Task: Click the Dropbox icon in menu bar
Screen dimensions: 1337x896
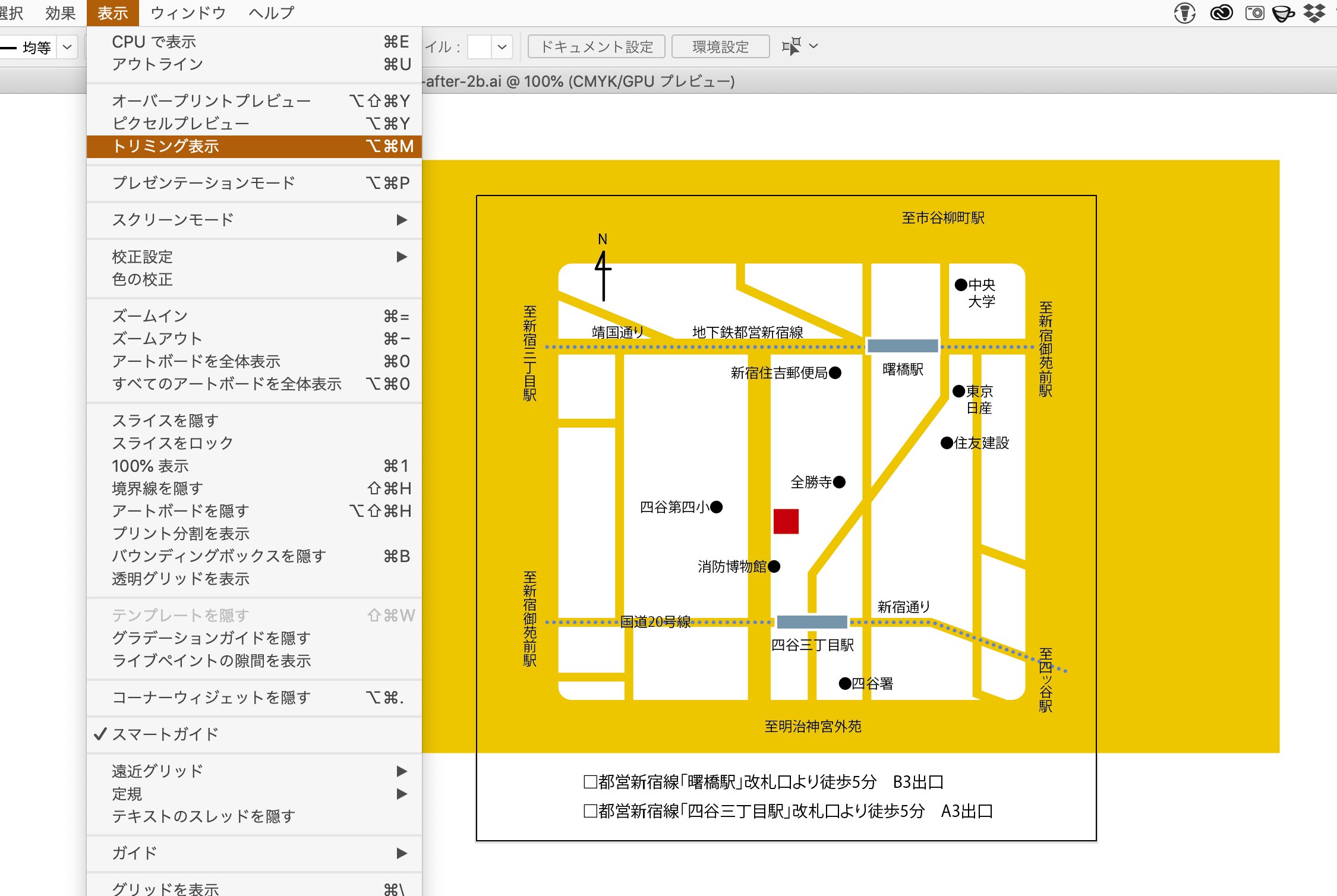Action: [x=1313, y=13]
